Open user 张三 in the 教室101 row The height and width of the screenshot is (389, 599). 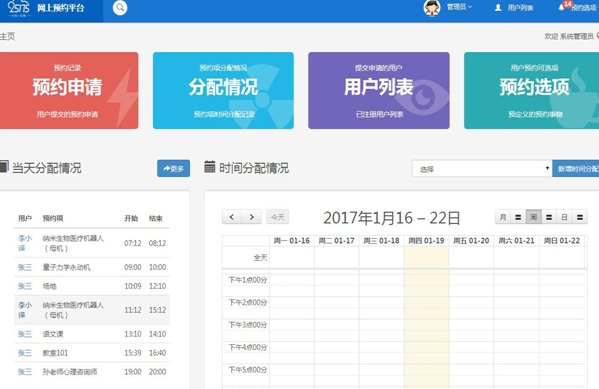25,353
